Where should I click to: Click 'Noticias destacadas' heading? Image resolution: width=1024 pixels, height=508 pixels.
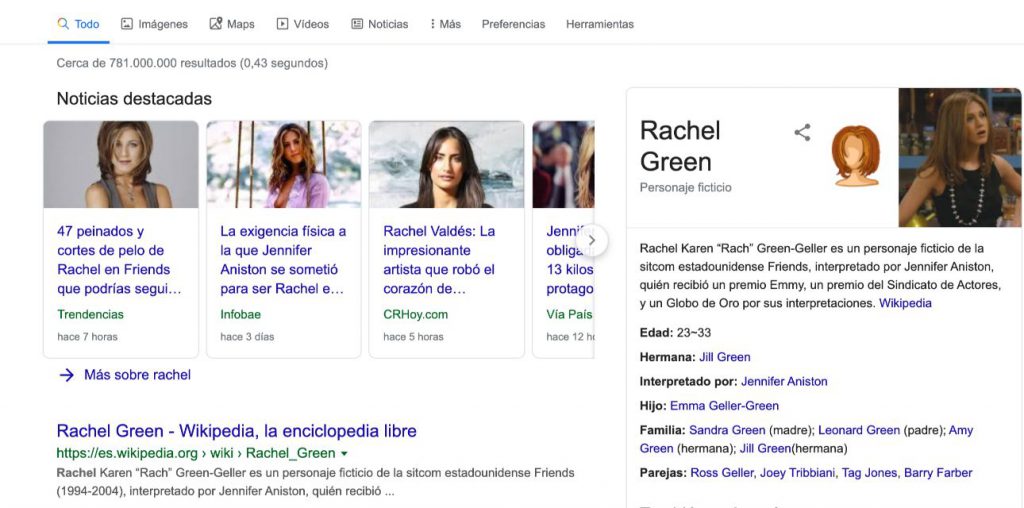pos(134,99)
